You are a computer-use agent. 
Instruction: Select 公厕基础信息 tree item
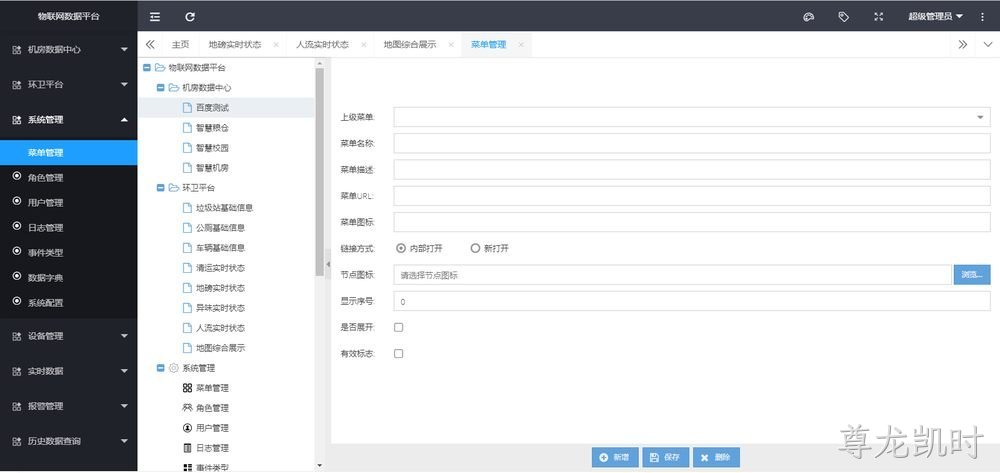[x=221, y=228]
